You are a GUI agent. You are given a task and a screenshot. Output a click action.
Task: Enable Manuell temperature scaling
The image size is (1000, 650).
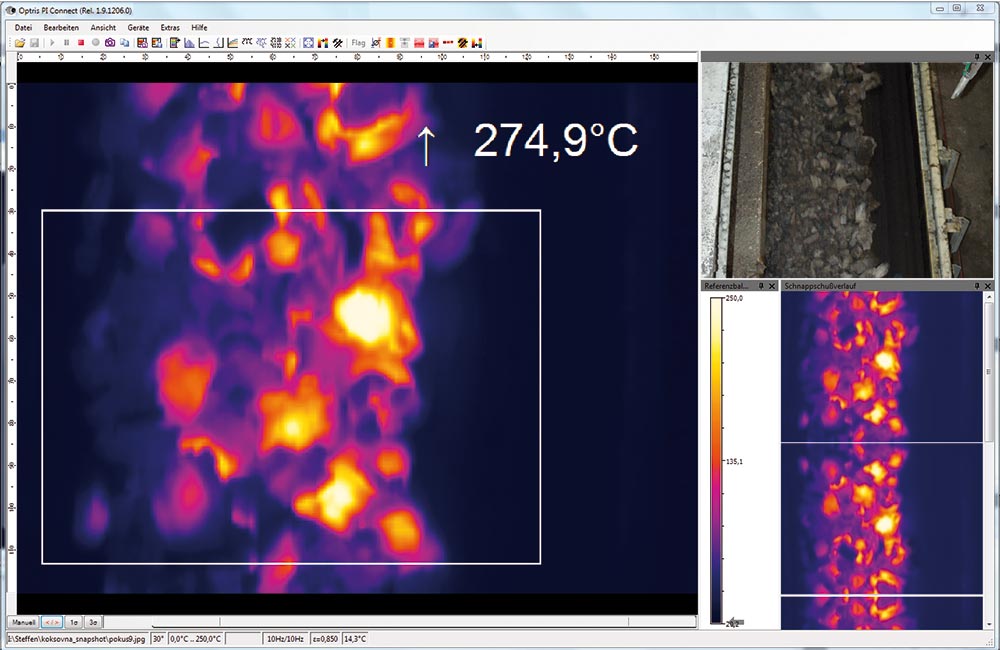pyautogui.click(x=23, y=621)
